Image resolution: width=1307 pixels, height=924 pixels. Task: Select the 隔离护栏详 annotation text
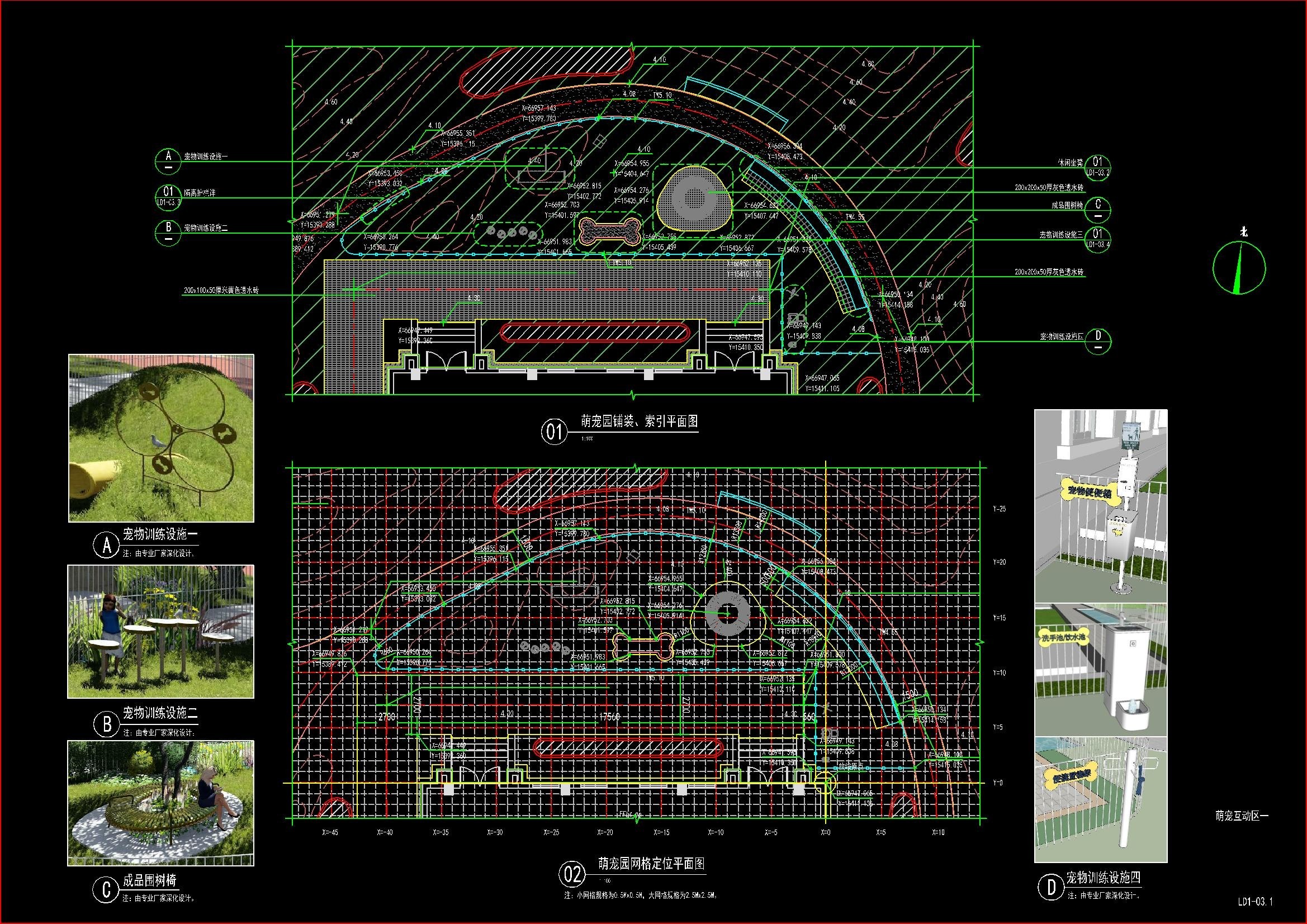[x=200, y=193]
